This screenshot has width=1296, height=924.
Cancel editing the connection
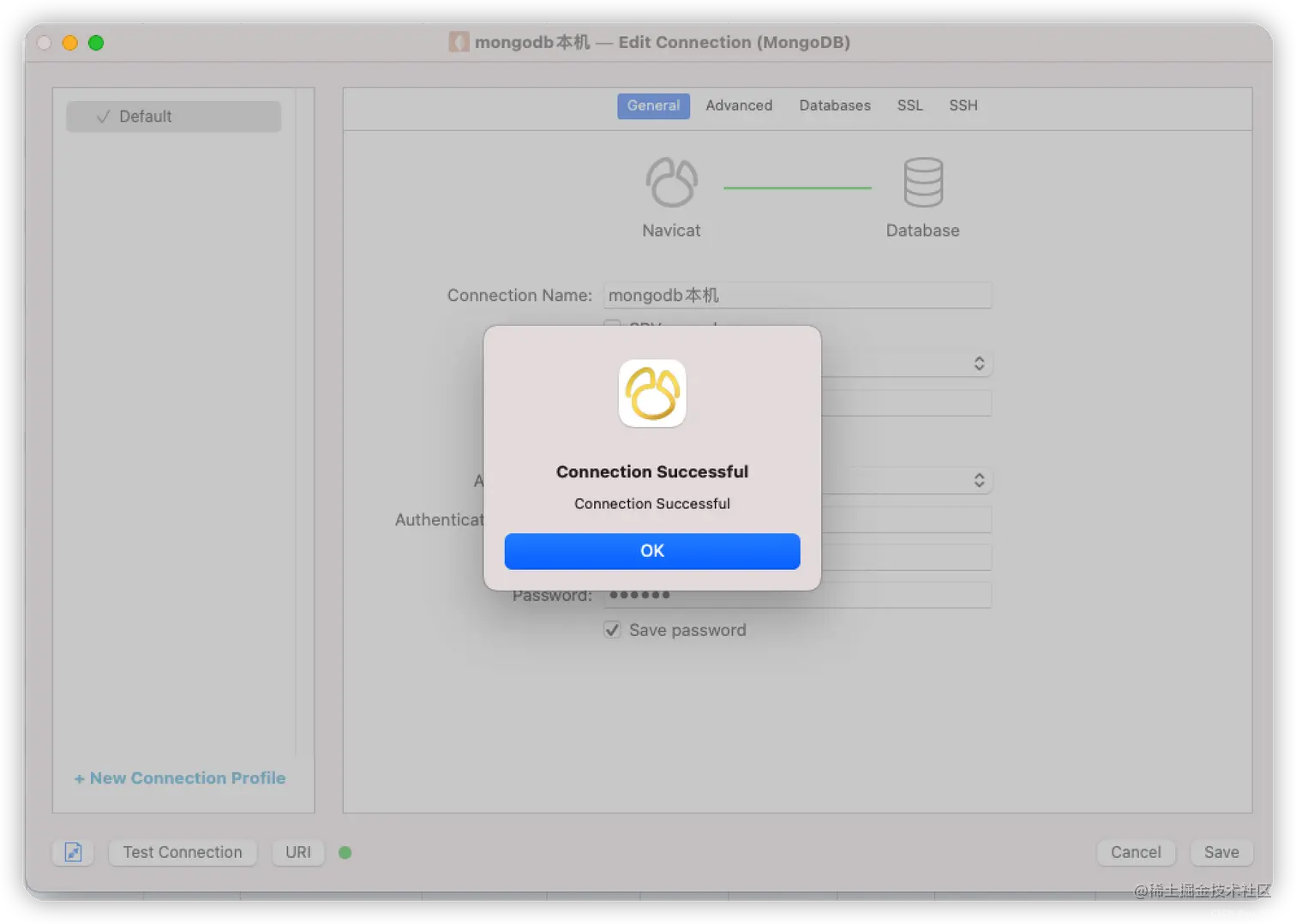[x=1136, y=852]
